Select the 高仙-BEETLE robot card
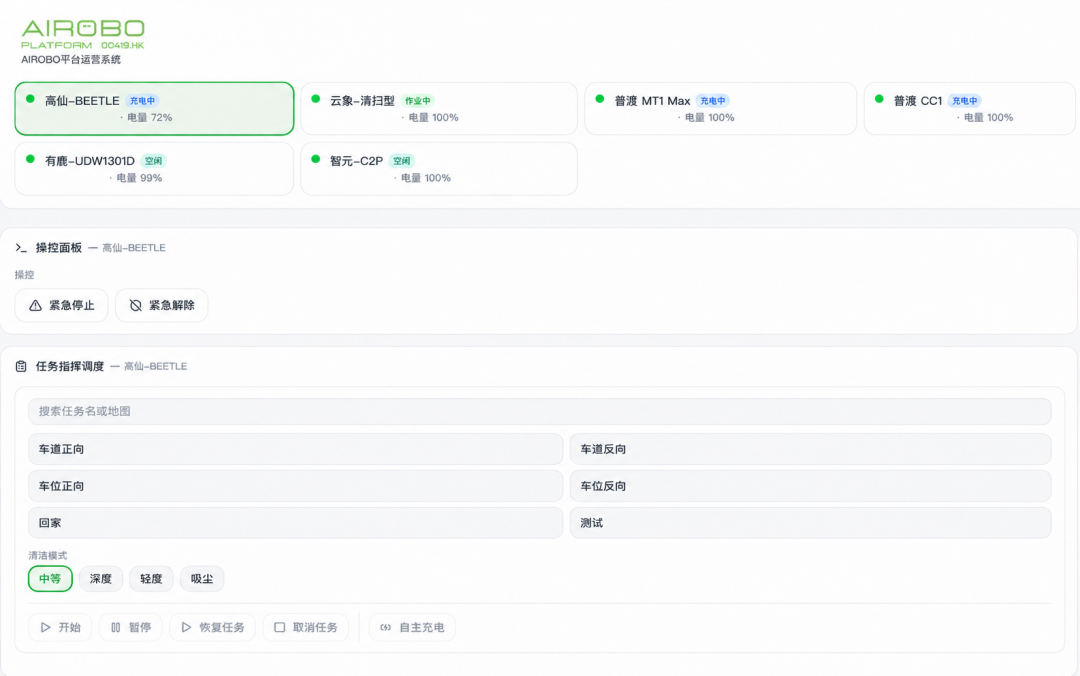 154,108
